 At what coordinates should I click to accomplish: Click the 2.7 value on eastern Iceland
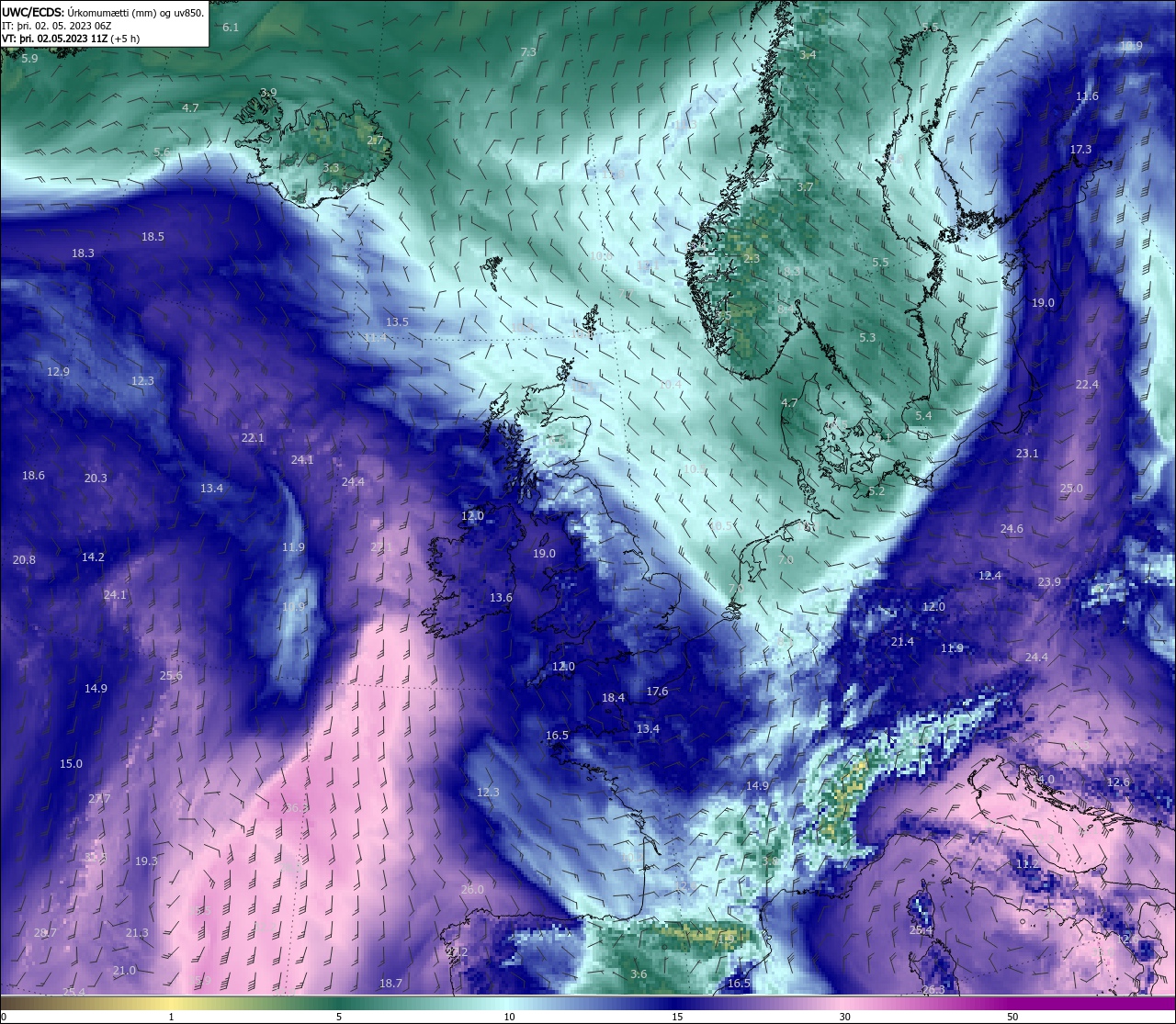tap(375, 141)
